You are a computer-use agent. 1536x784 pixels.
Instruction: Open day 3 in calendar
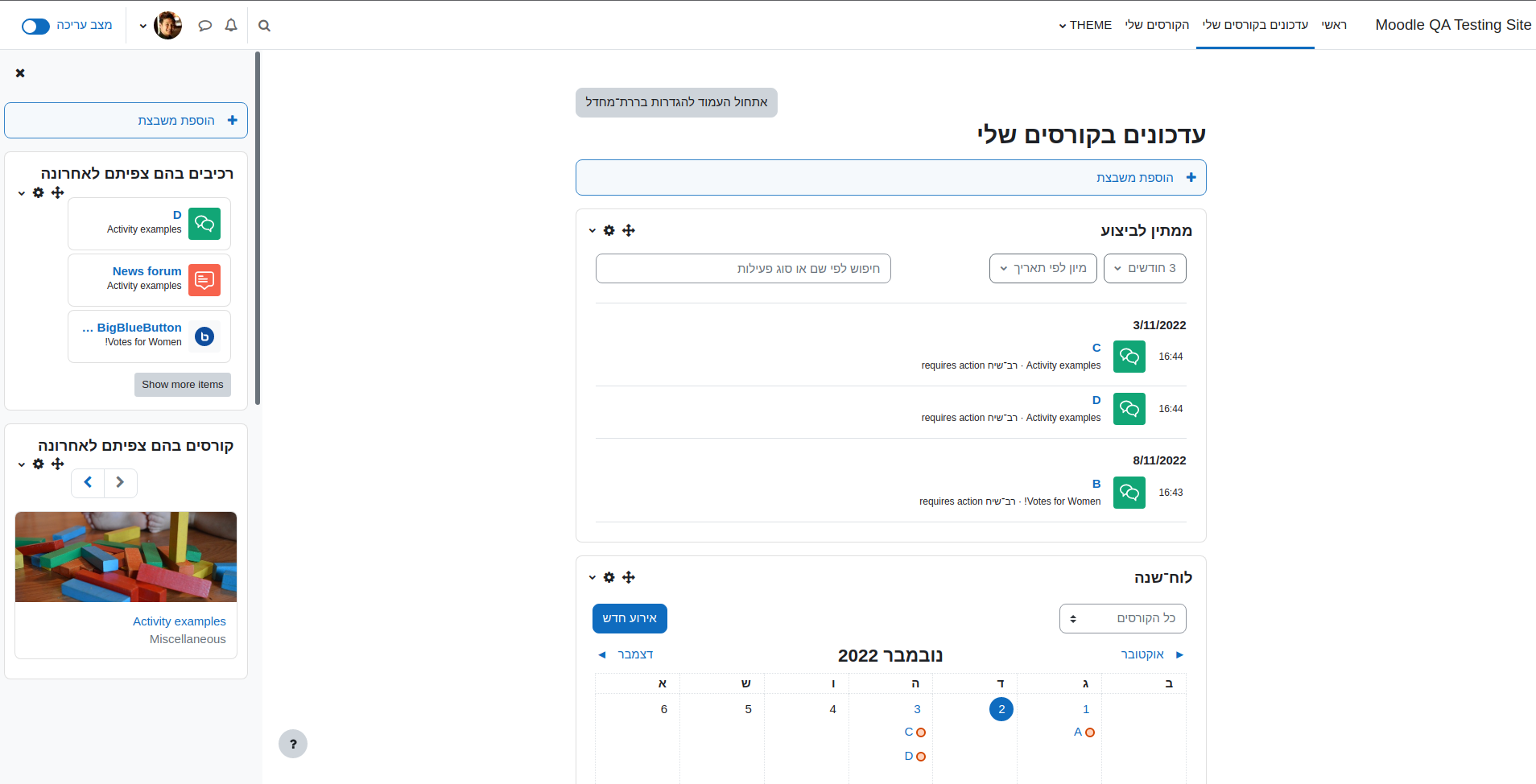917,709
